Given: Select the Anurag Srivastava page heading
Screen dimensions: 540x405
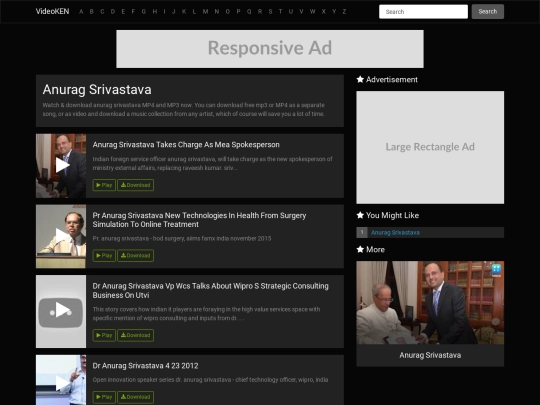Looking at the screenshot, I should point(97,90).
